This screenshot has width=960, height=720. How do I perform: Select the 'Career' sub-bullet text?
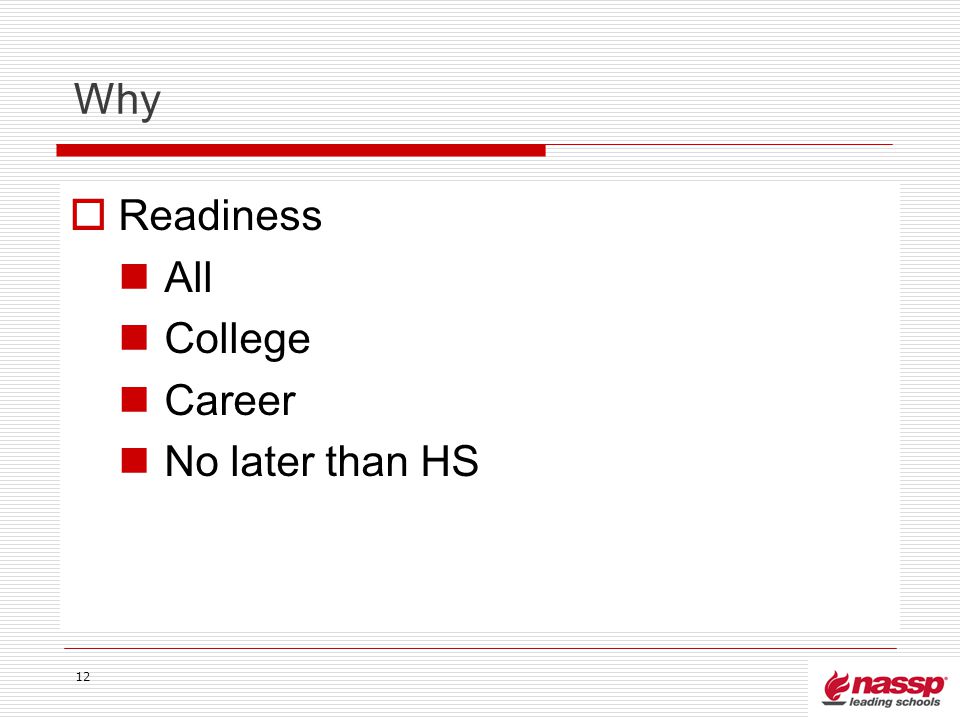(230, 400)
